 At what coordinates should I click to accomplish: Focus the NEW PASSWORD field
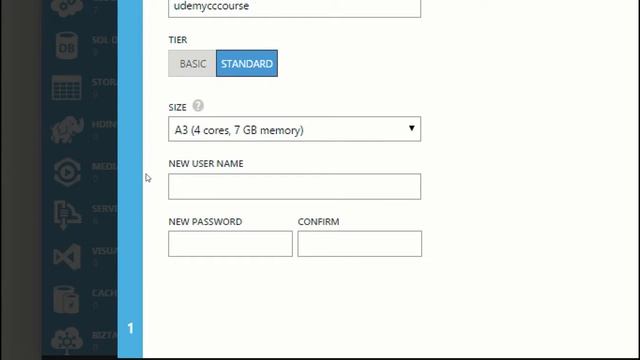point(230,244)
